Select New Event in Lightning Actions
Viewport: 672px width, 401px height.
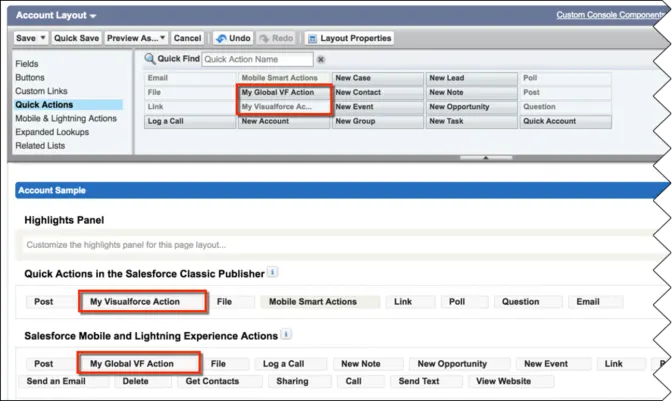point(553,364)
